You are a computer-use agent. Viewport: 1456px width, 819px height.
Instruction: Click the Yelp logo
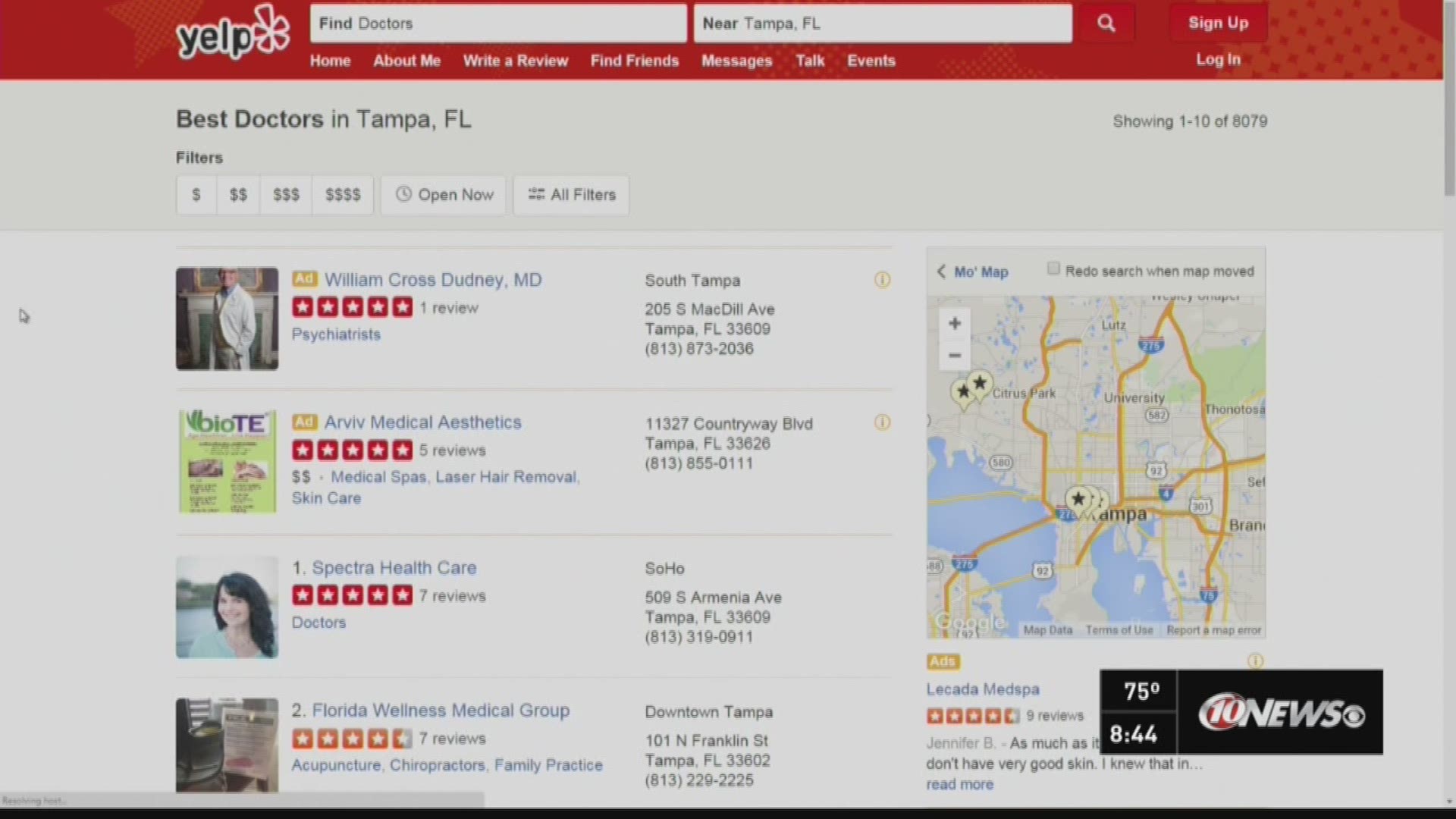click(x=232, y=33)
